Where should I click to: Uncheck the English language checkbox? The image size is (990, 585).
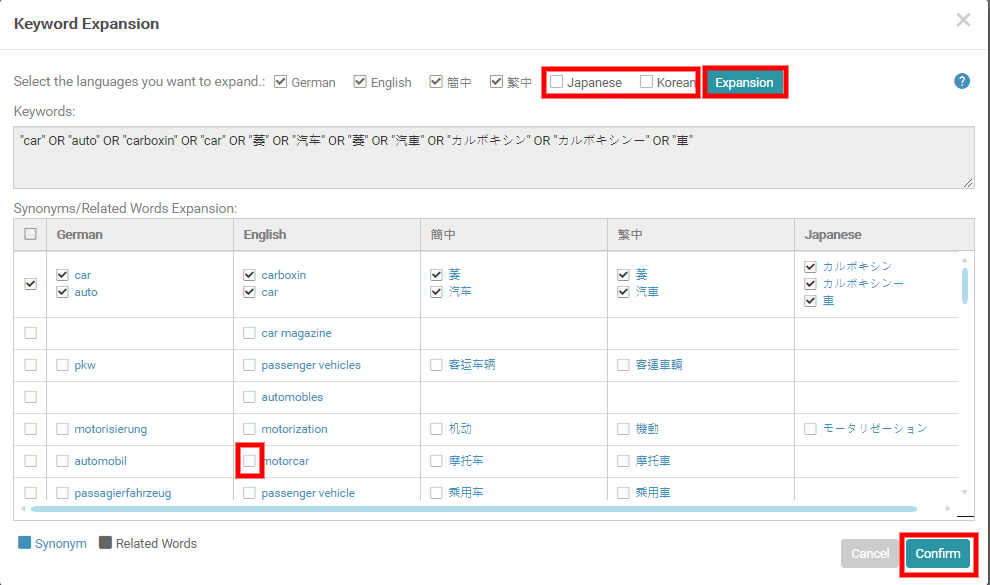[360, 81]
